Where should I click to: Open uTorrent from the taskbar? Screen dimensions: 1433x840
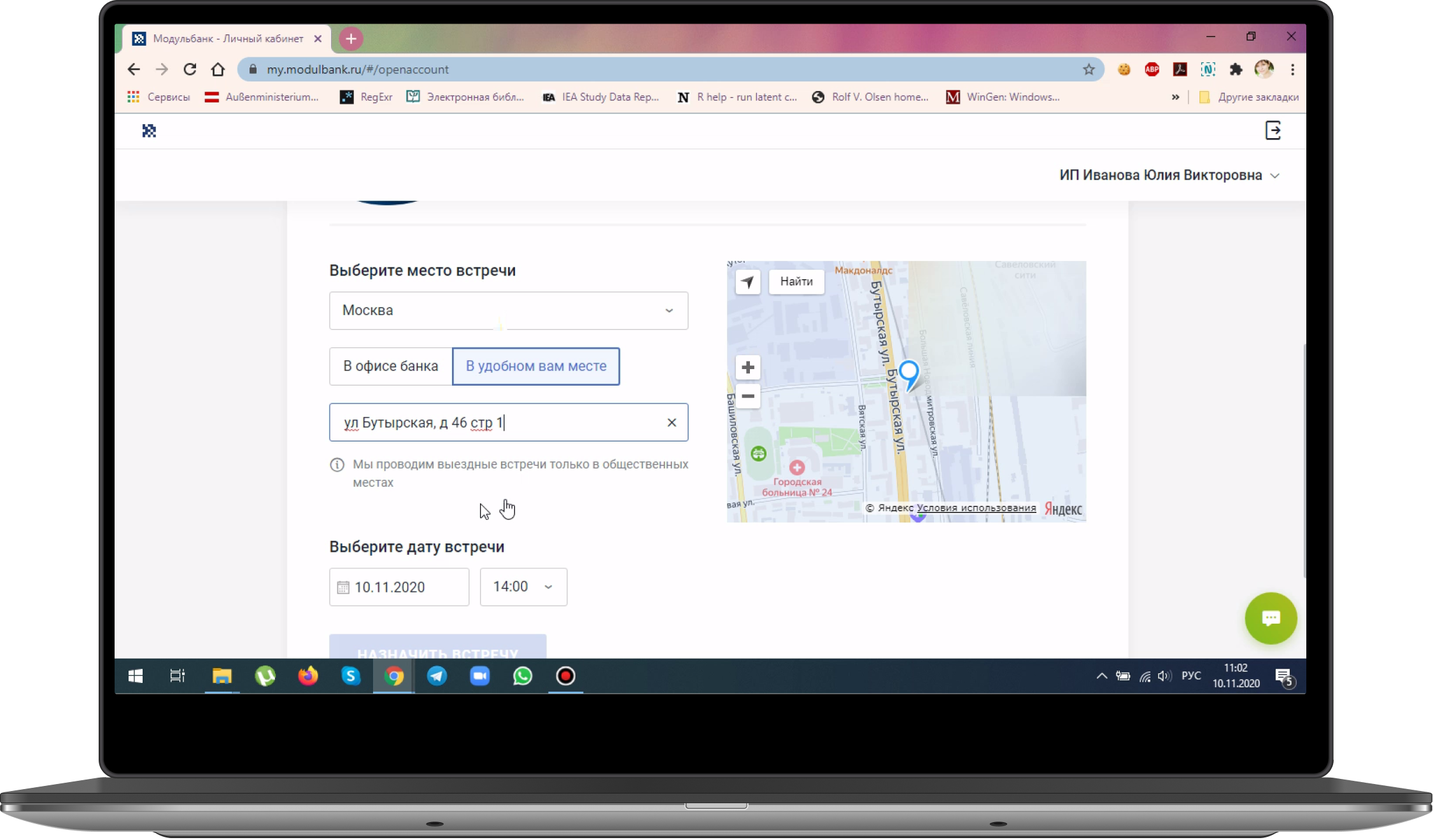(x=265, y=676)
